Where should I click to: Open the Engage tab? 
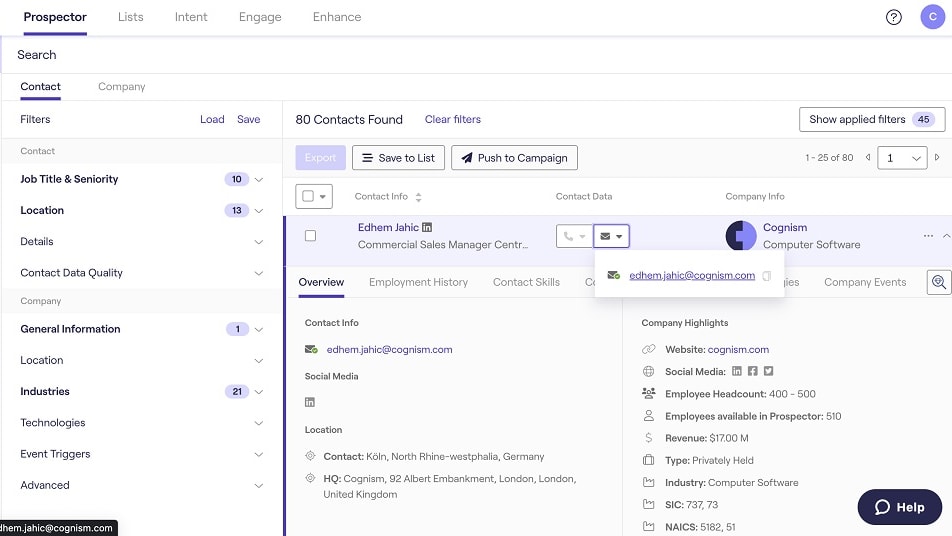pos(260,17)
